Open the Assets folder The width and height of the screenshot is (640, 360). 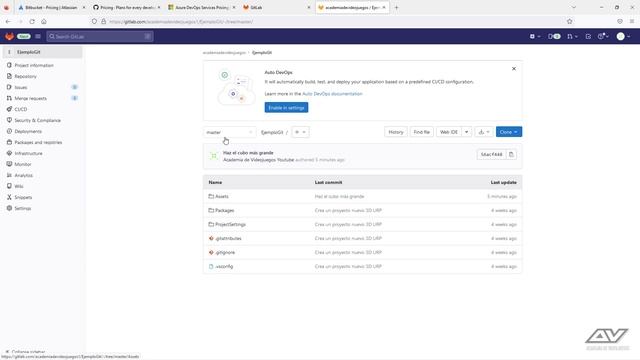click(222, 196)
